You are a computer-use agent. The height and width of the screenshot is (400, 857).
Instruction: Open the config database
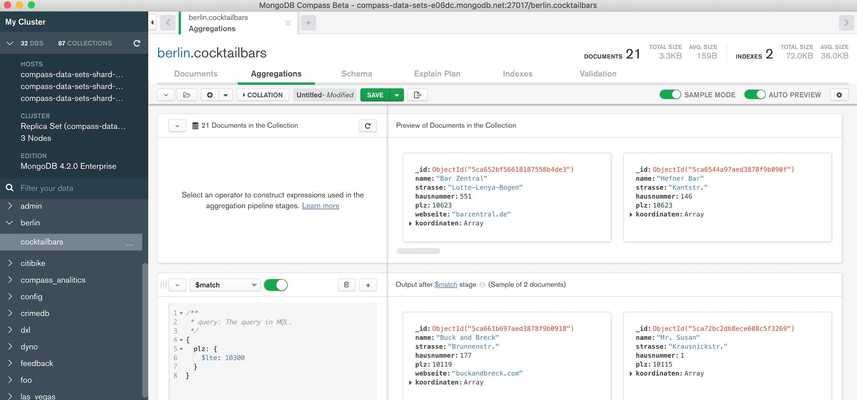click(x=31, y=297)
